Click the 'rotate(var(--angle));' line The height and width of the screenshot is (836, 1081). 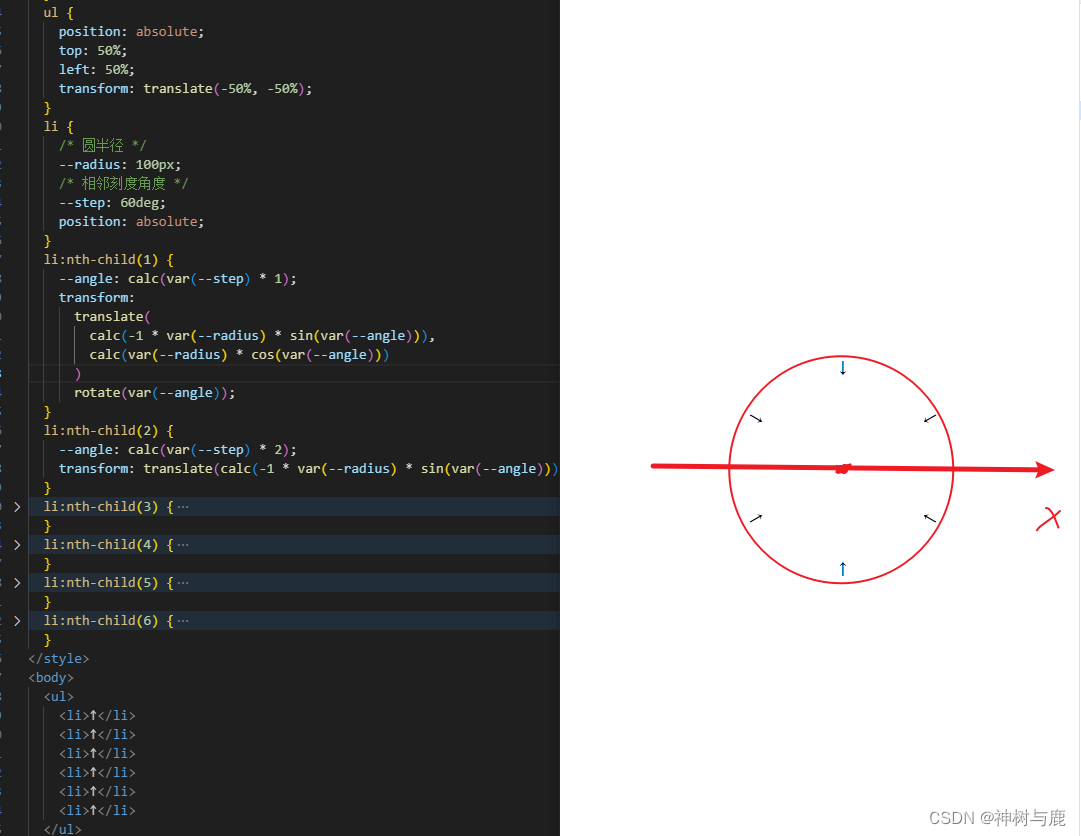coord(154,393)
